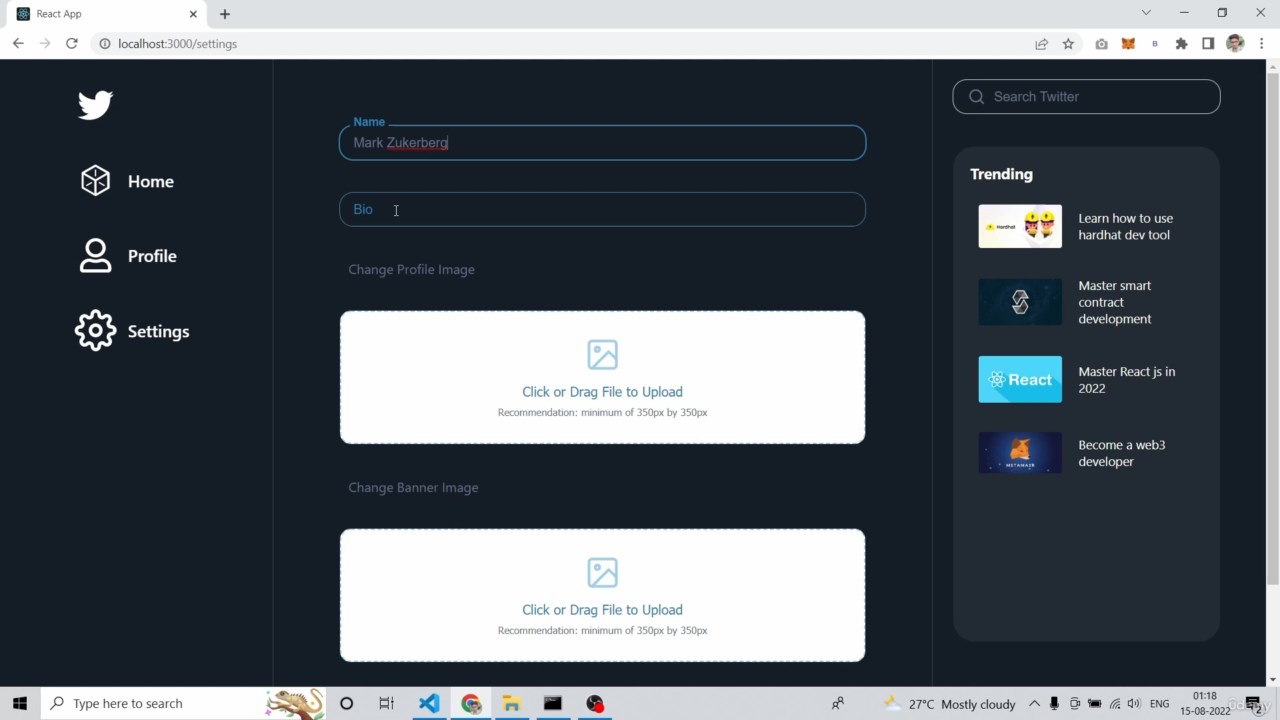The height and width of the screenshot is (720, 1280).
Task: Show hidden system tray icons
Action: 1034,704
